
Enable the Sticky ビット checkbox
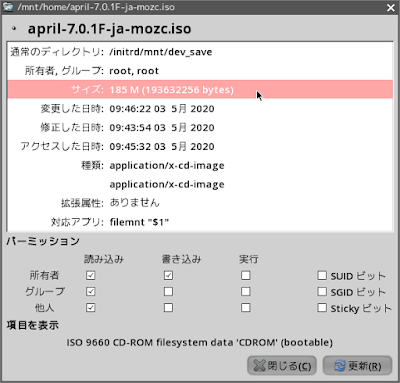click(x=322, y=307)
